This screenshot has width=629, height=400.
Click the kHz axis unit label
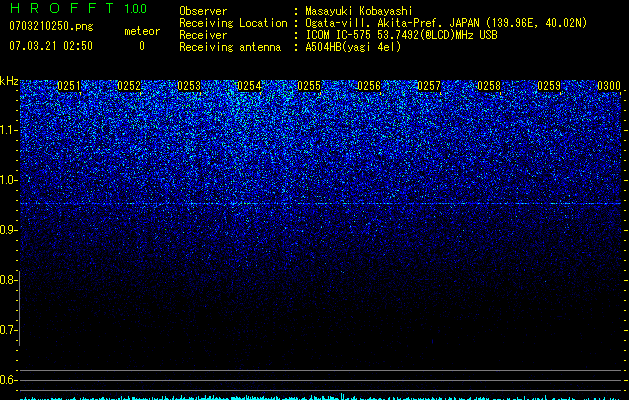9,81
